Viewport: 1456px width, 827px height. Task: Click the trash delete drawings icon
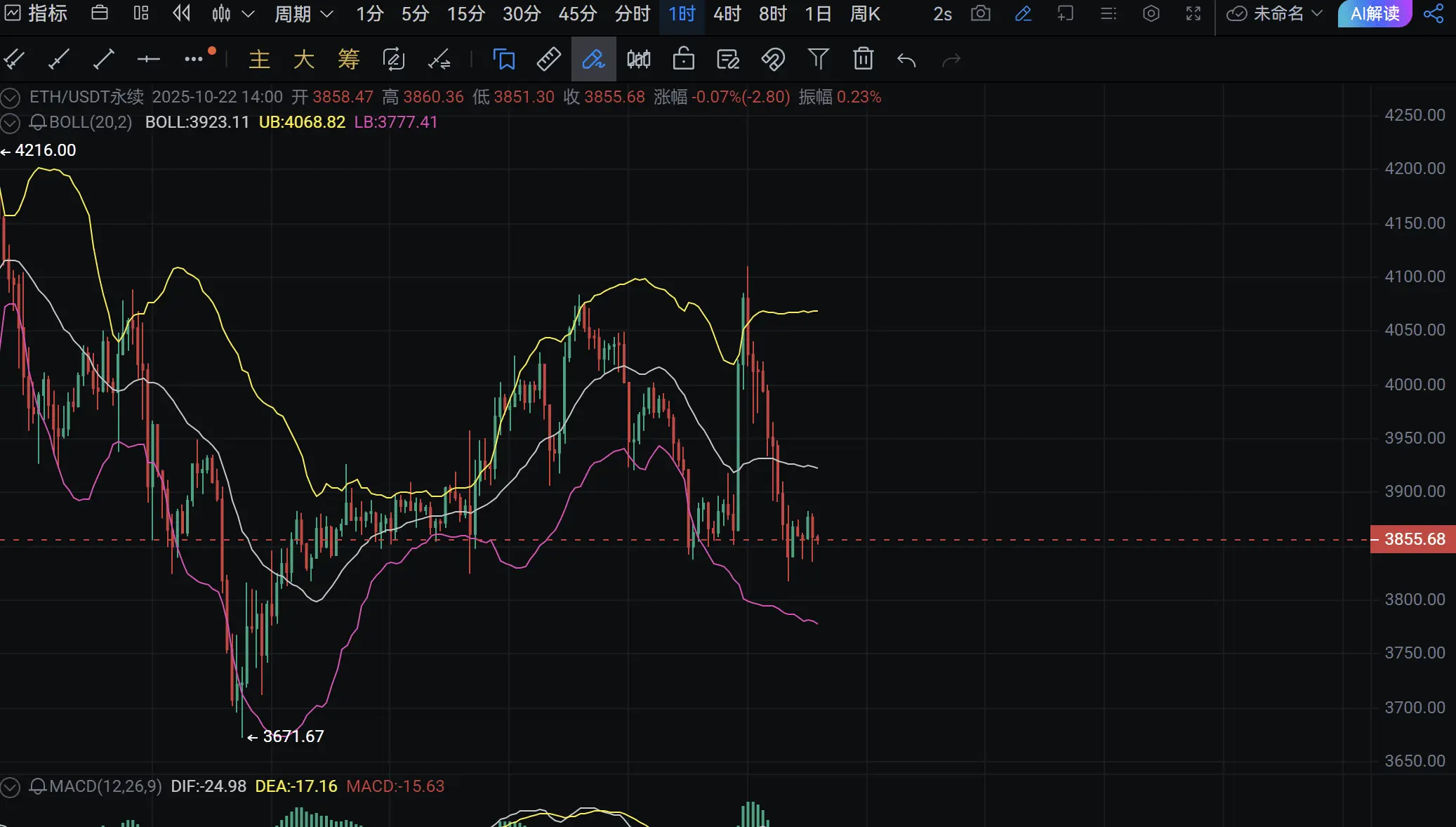(x=863, y=60)
